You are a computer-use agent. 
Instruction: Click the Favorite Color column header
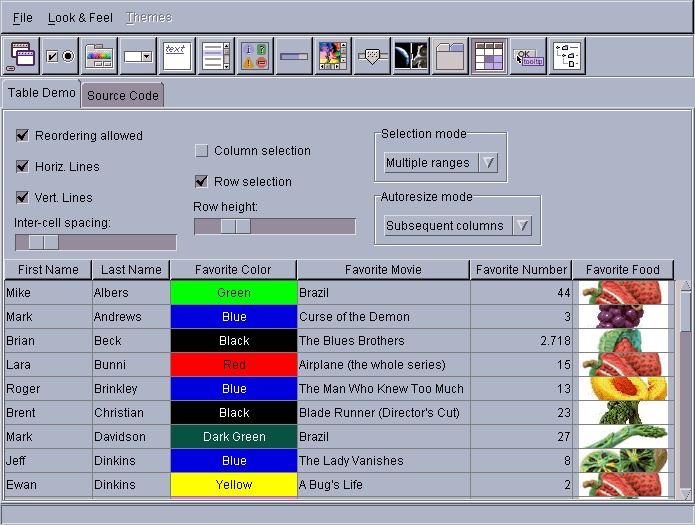(233, 270)
